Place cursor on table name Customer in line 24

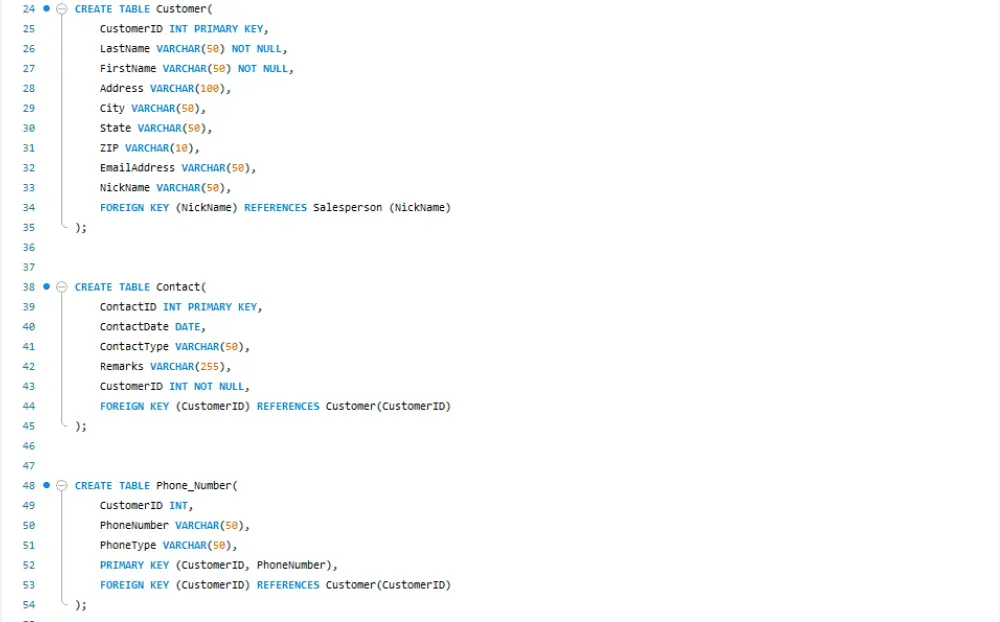182,9
